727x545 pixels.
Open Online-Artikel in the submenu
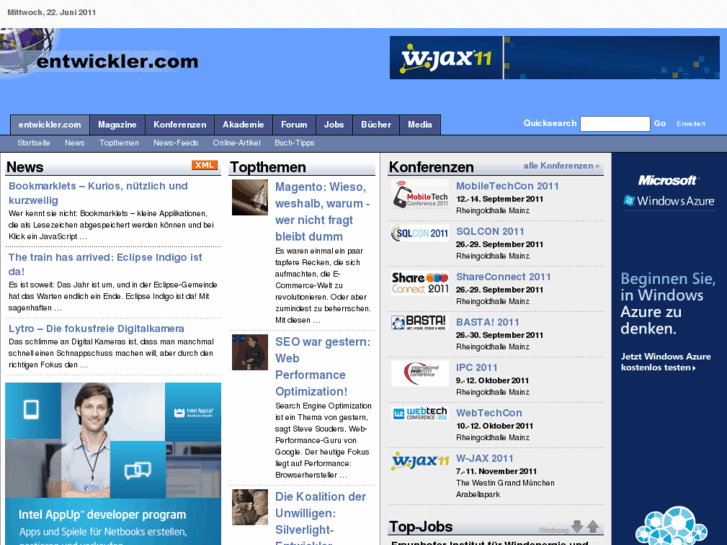pos(236,143)
